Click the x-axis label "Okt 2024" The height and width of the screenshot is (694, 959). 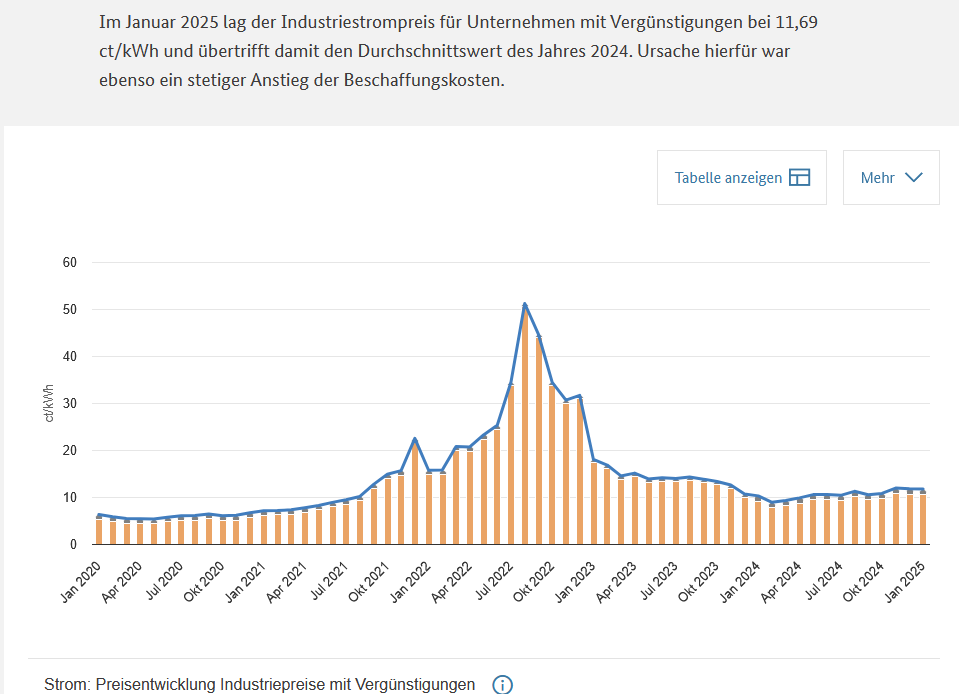pos(864,582)
